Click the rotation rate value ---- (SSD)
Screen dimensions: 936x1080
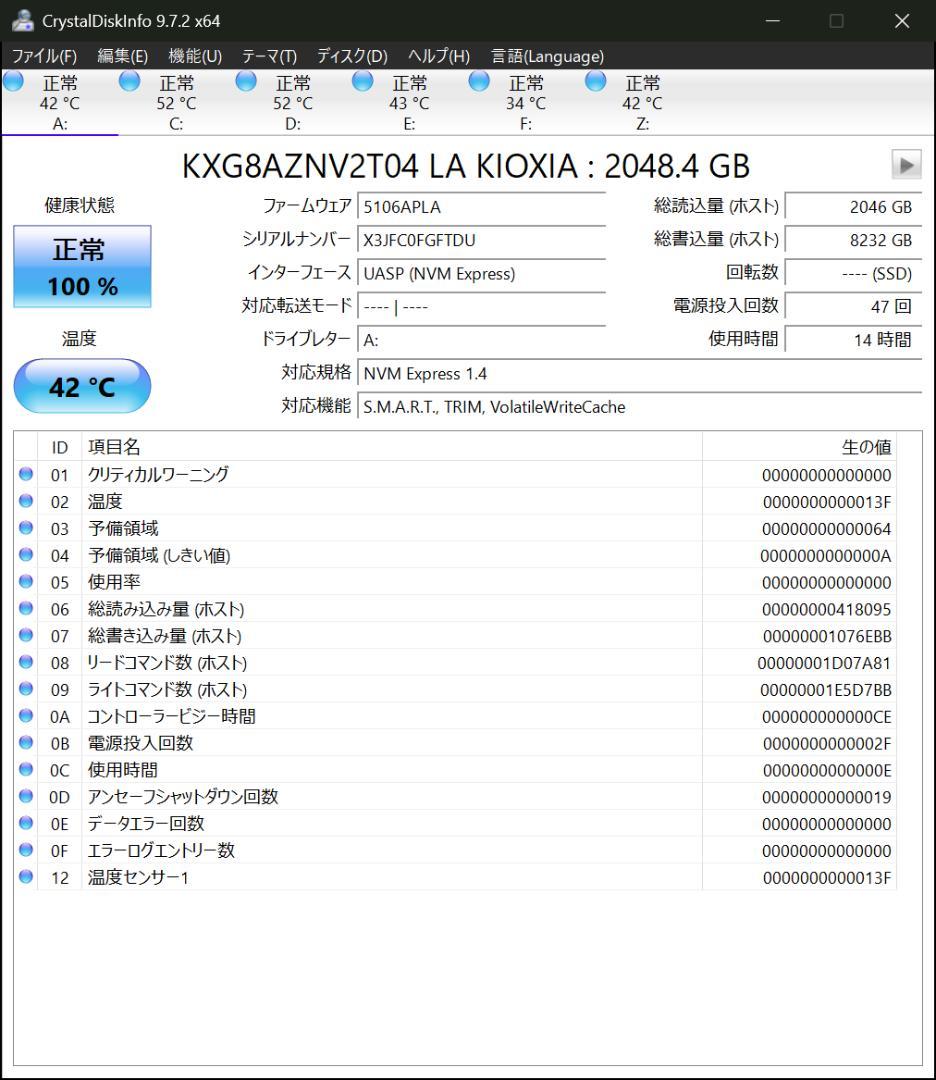coord(853,273)
